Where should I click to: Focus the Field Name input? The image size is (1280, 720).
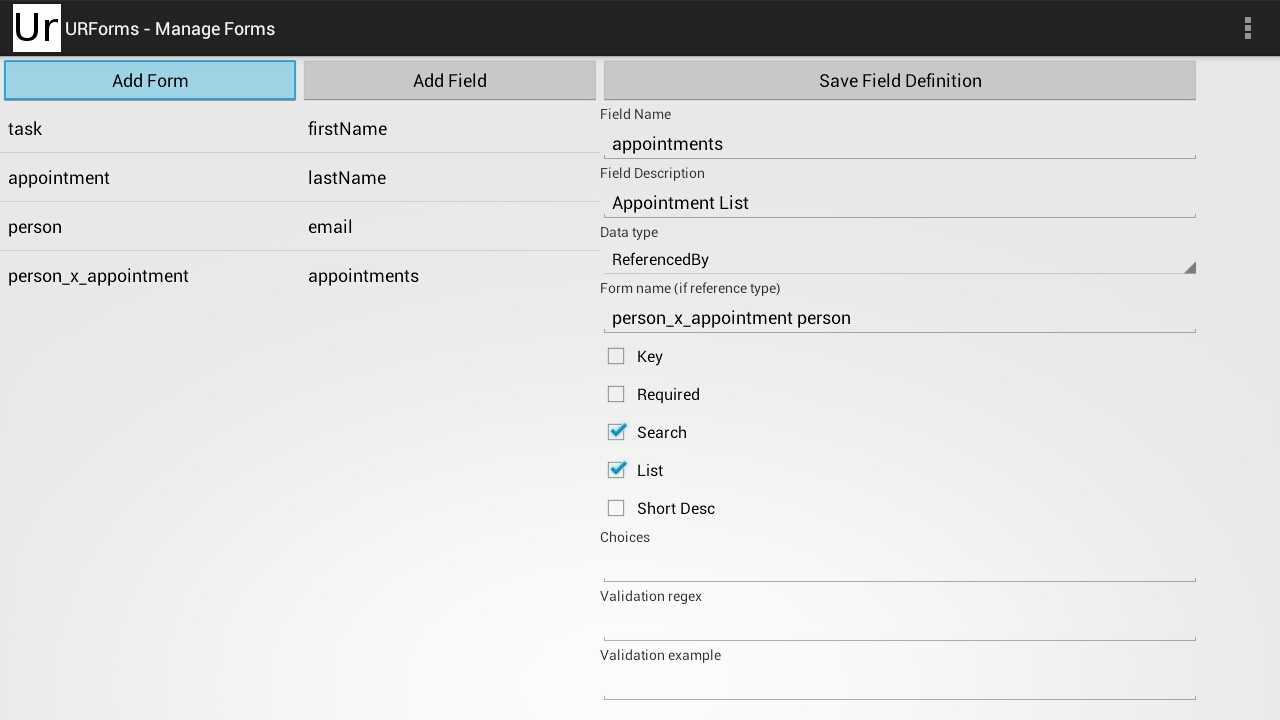point(900,144)
